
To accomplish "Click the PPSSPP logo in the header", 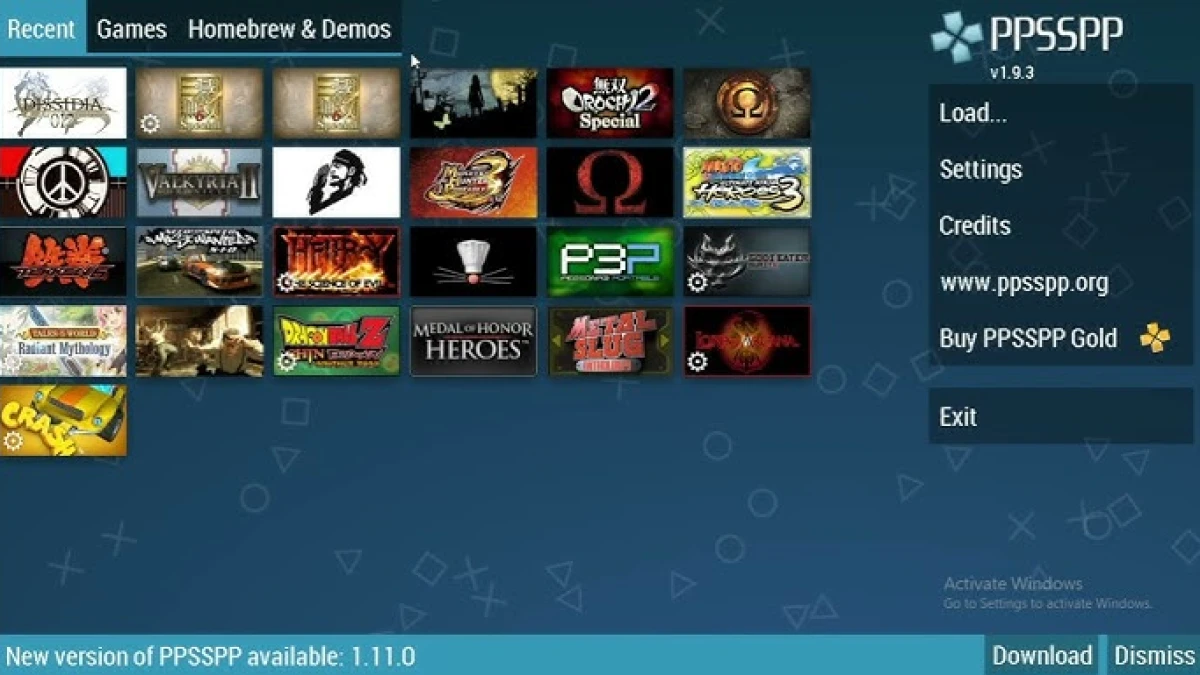I will tap(1027, 34).
